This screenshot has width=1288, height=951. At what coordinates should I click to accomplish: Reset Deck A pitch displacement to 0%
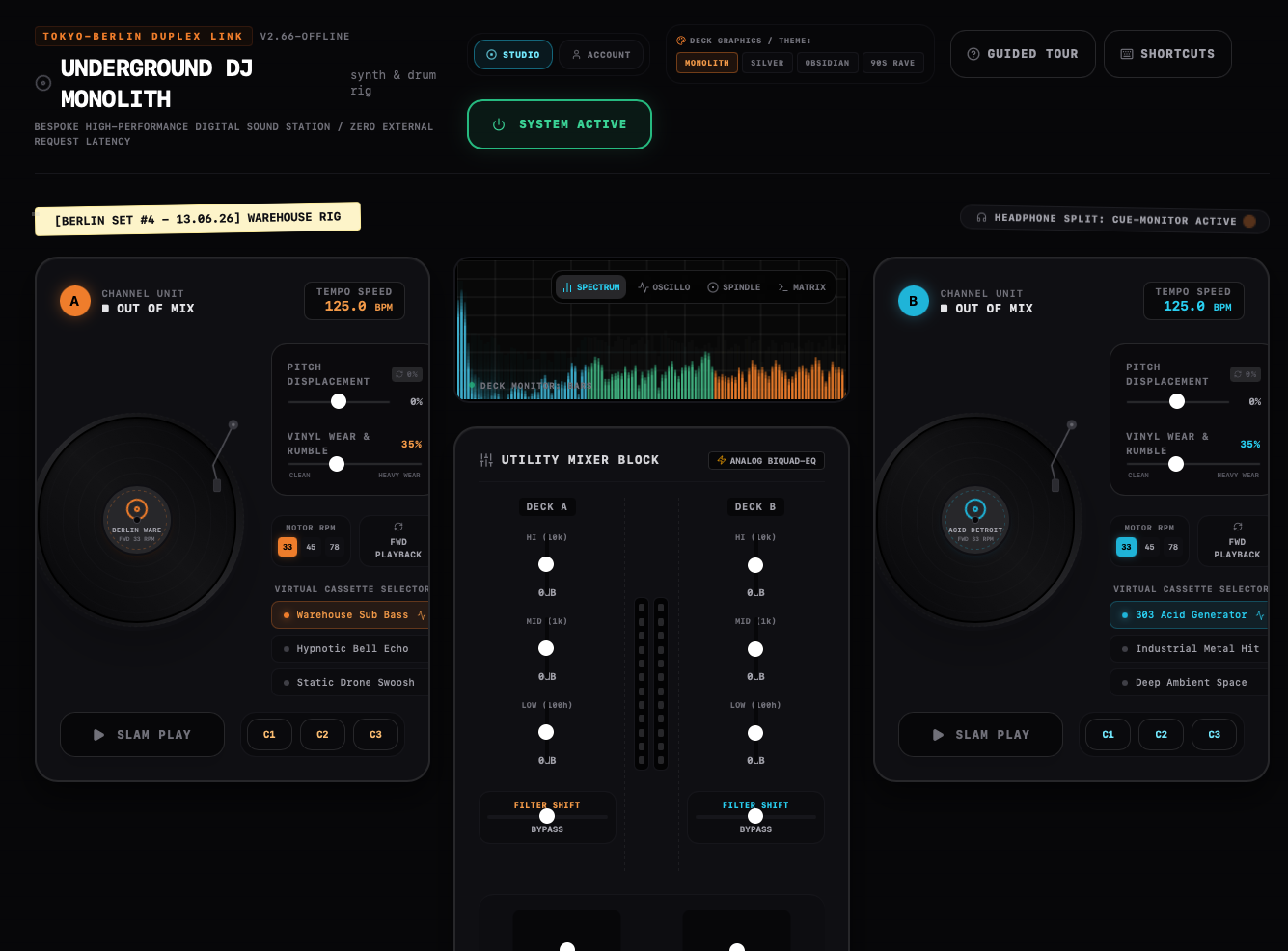click(407, 374)
